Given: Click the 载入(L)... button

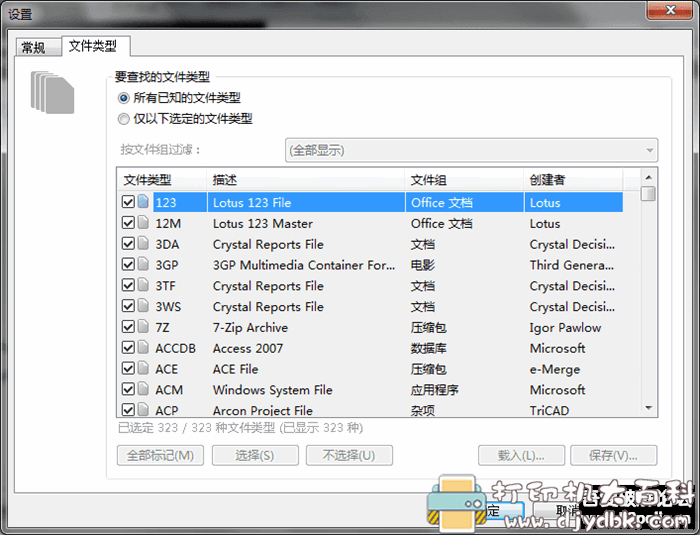Looking at the screenshot, I should (521, 456).
